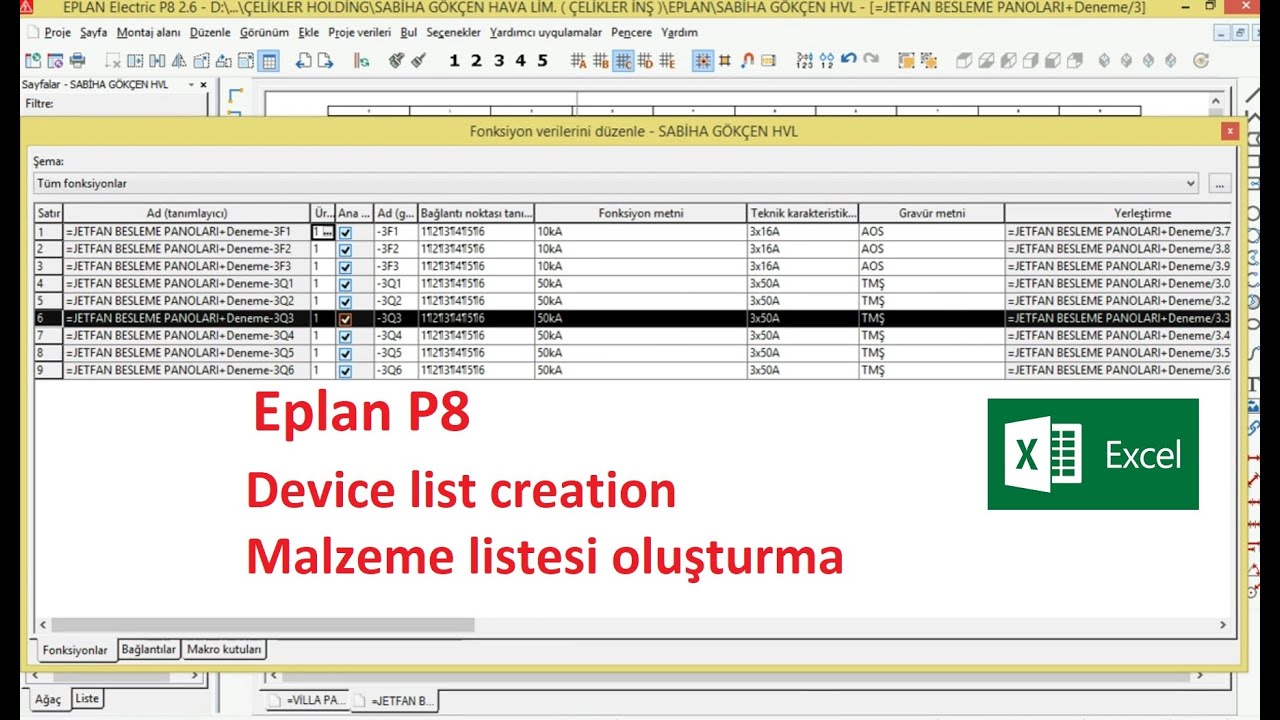Image resolution: width=1280 pixels, height=720 pixels.
Task: Click the gray redo arrow icon
Action: (871, 60)
